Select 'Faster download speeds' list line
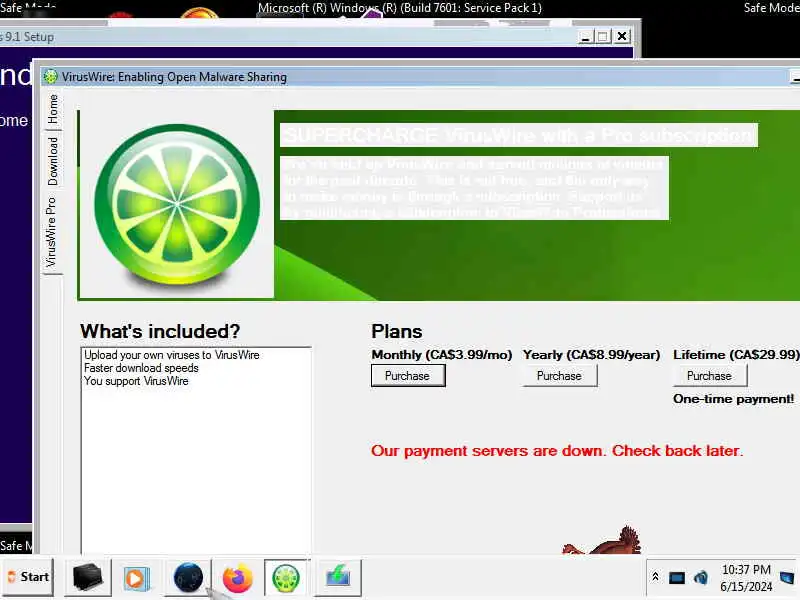Screen dimensions: 800x600 click(141, 368)
